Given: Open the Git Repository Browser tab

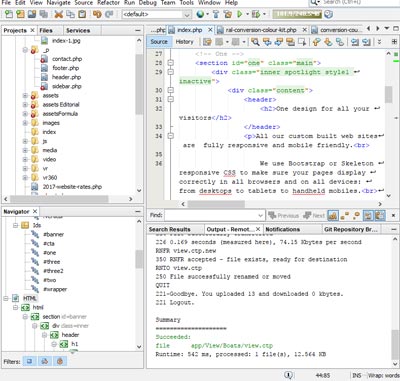Looking at the screenshot, I should (x=351, y=229).
